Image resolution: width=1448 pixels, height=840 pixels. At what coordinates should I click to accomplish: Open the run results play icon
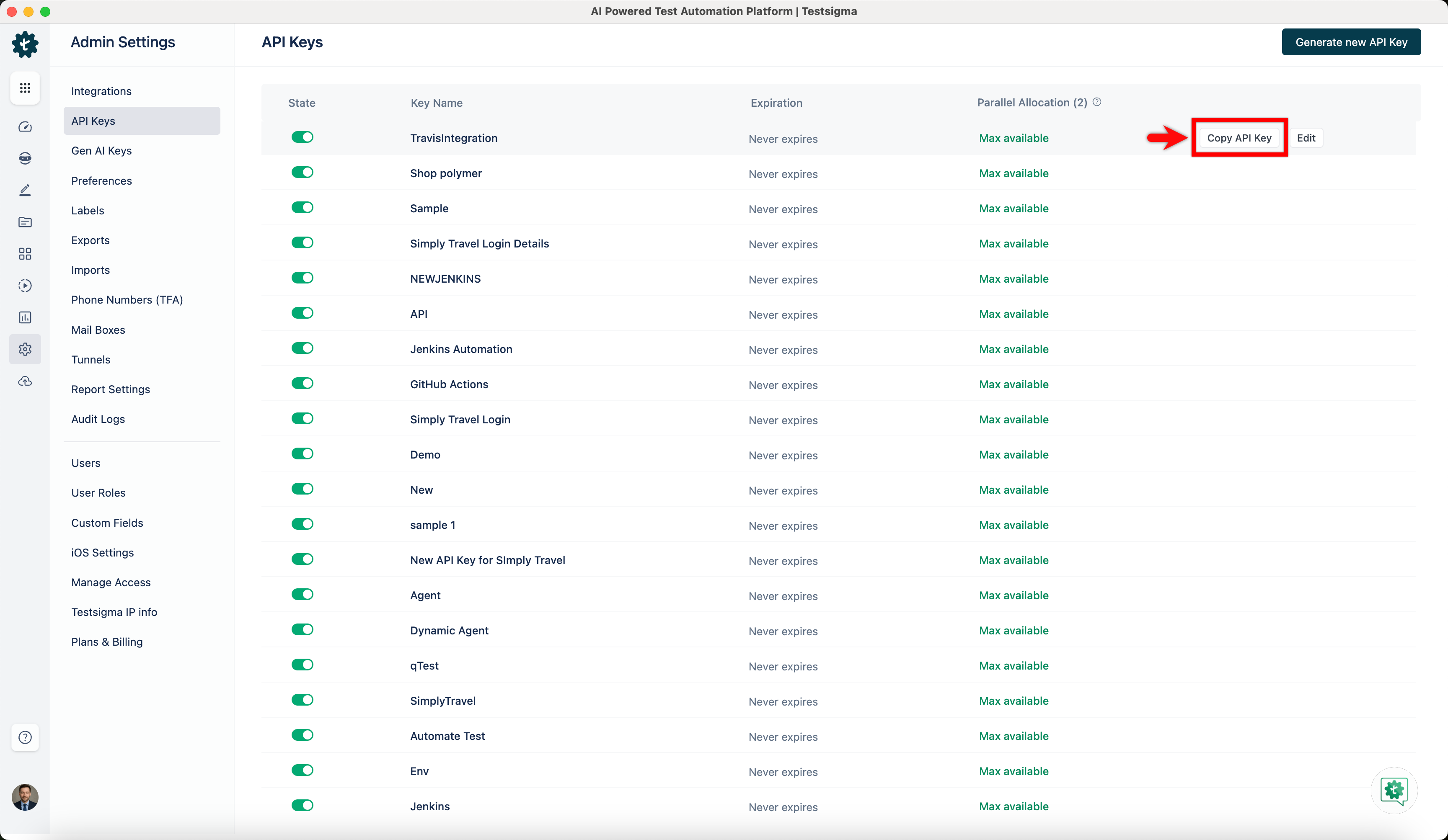[25, 285]
